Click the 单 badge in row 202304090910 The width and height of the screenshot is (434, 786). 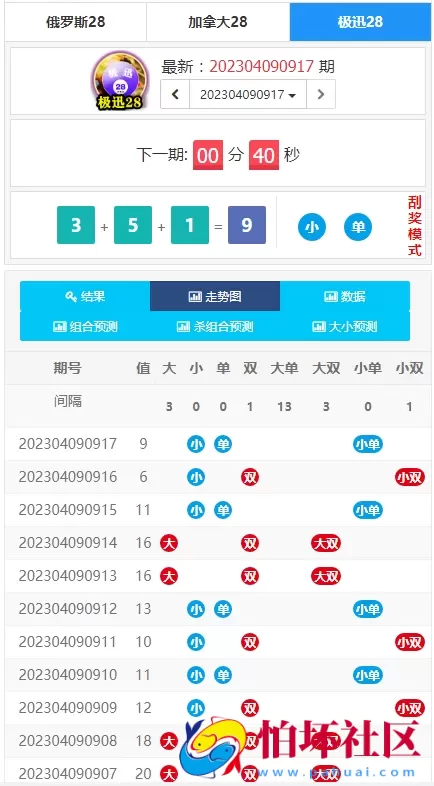tap(223, 675)
